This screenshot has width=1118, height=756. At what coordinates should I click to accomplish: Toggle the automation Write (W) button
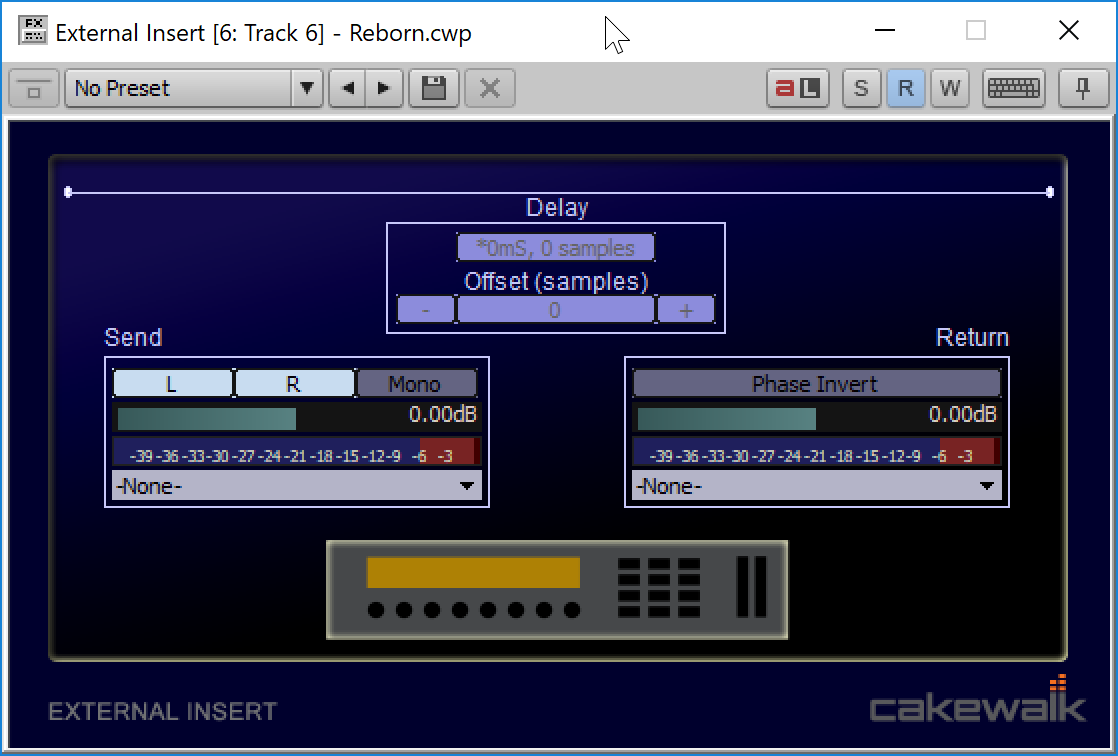coord(949,88)
